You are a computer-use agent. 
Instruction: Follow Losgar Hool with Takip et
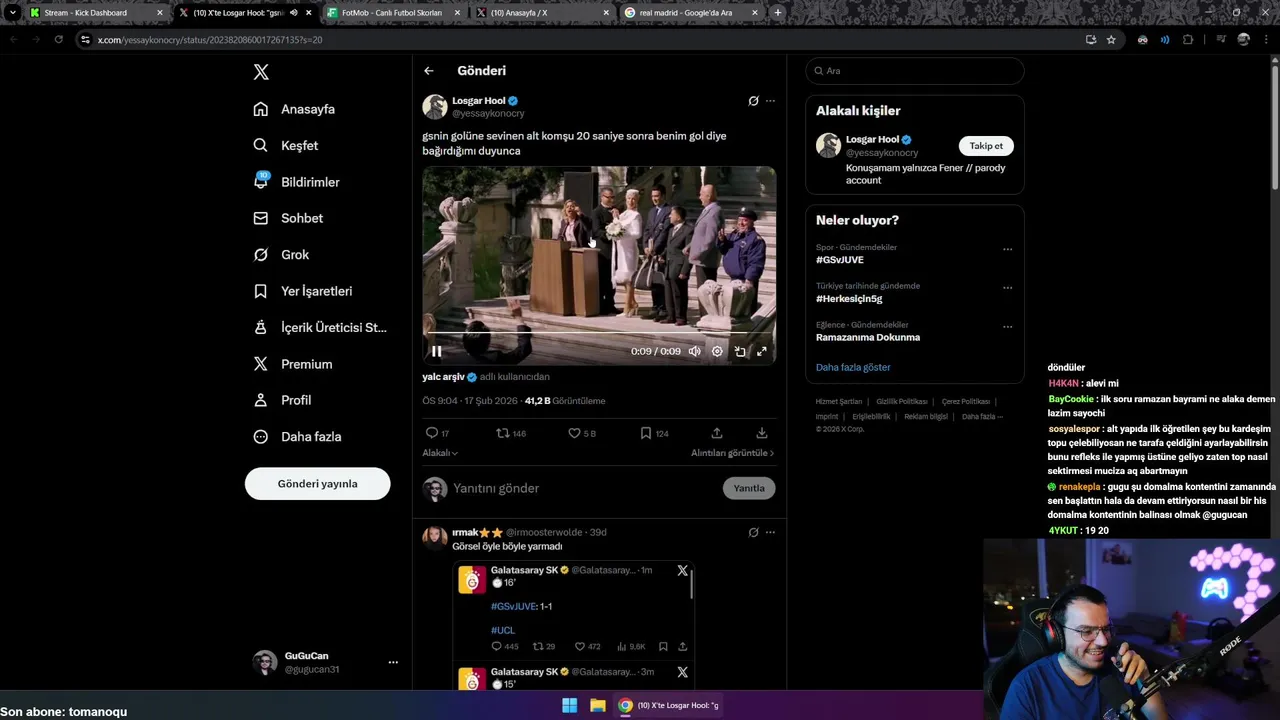tap(986, 146)
